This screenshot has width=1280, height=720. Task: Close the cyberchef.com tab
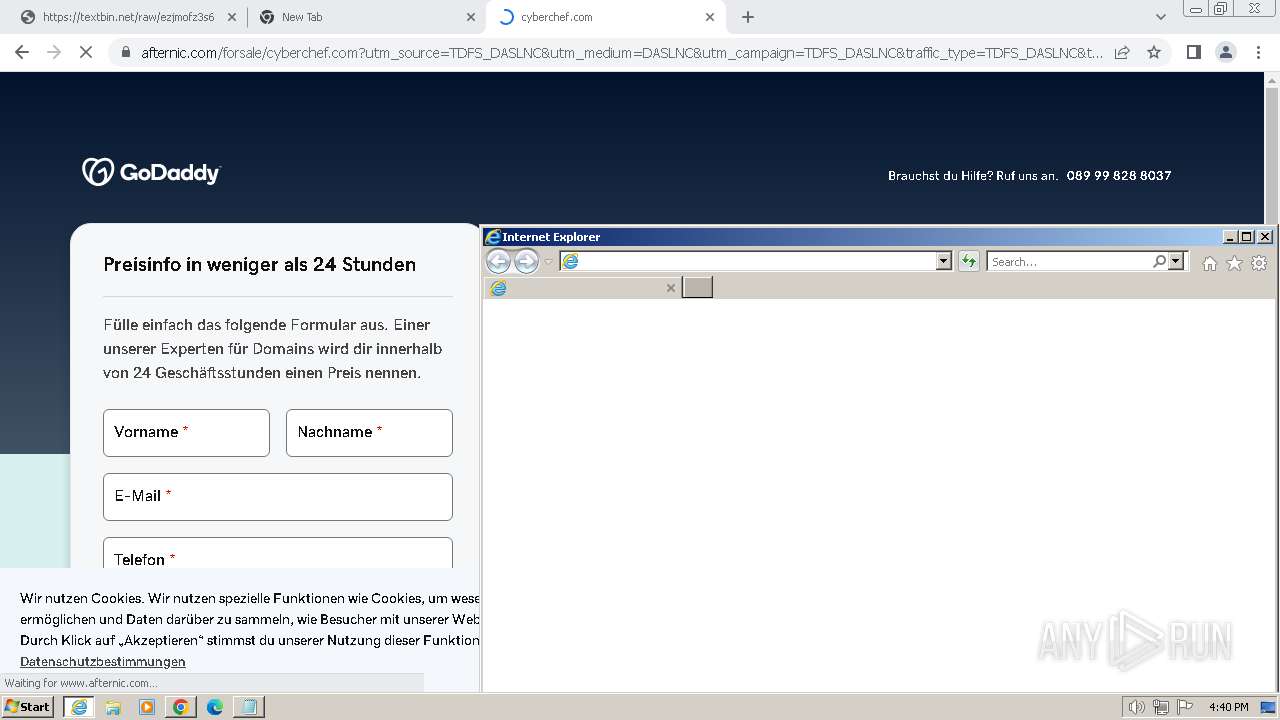click(x=710, y=17)
